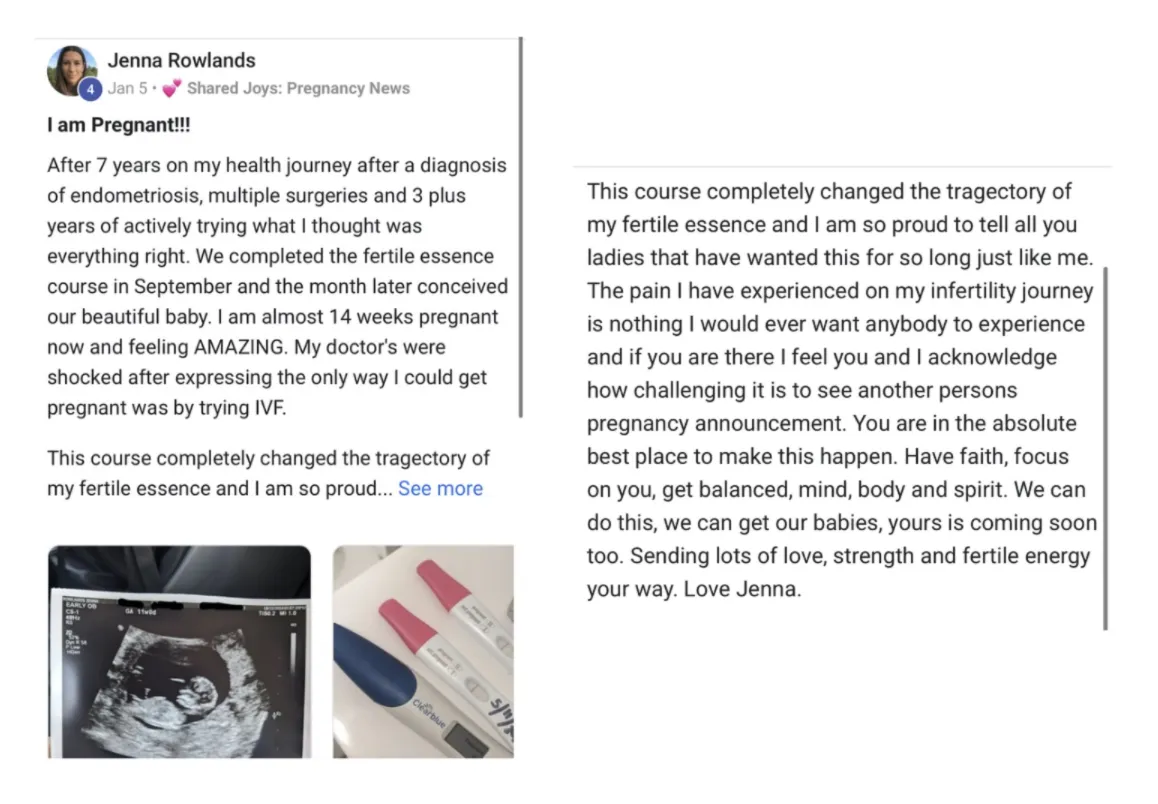The width and height of the screenshot is (1158, 804).
Task: Click the left post's vertical scrollbar
Action: 521,227
